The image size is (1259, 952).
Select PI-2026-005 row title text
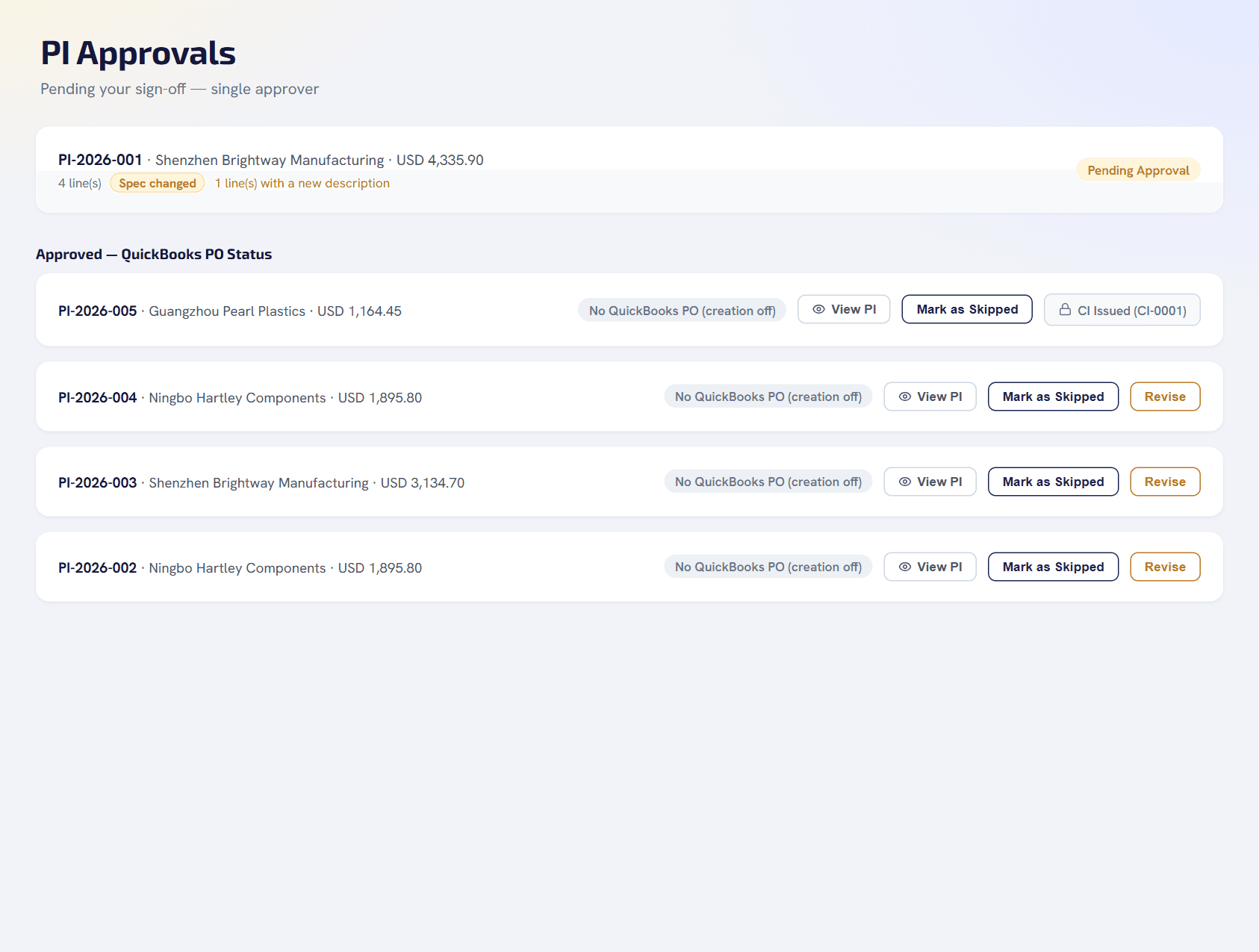pos(230,311)
